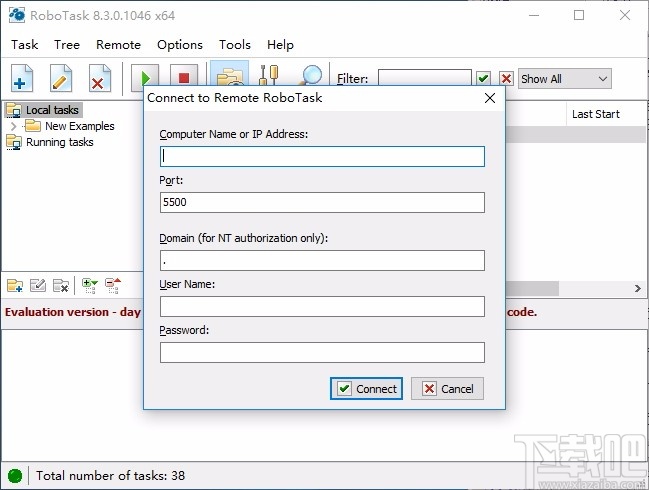Open the Tree menu
The height and width of the screenshot is (490, 649).
click(67, 44)
